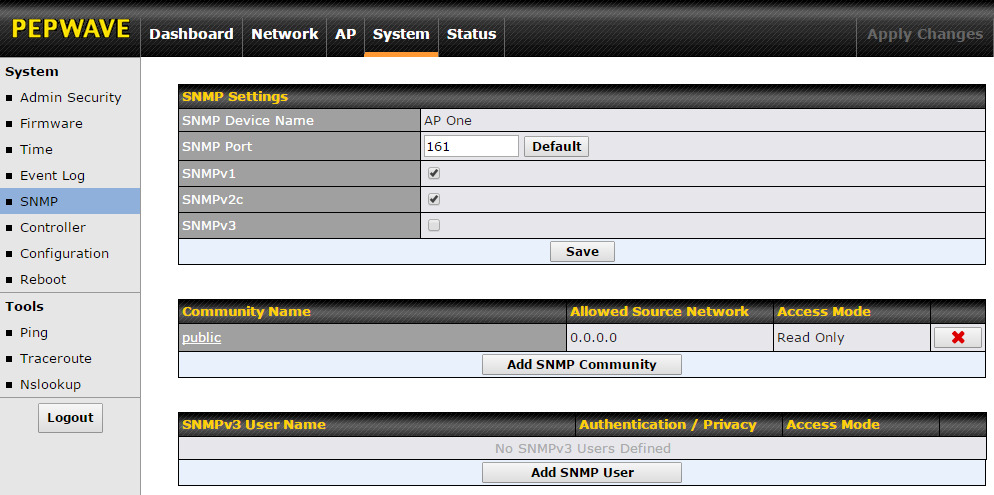Click the Allowed Source Network column header
Viewport: 994px width, 495px height.
[670, 311]
